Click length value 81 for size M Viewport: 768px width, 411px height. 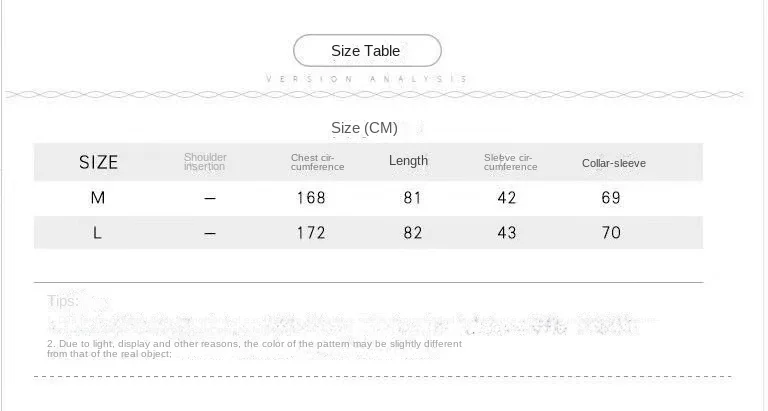(412, 198)
